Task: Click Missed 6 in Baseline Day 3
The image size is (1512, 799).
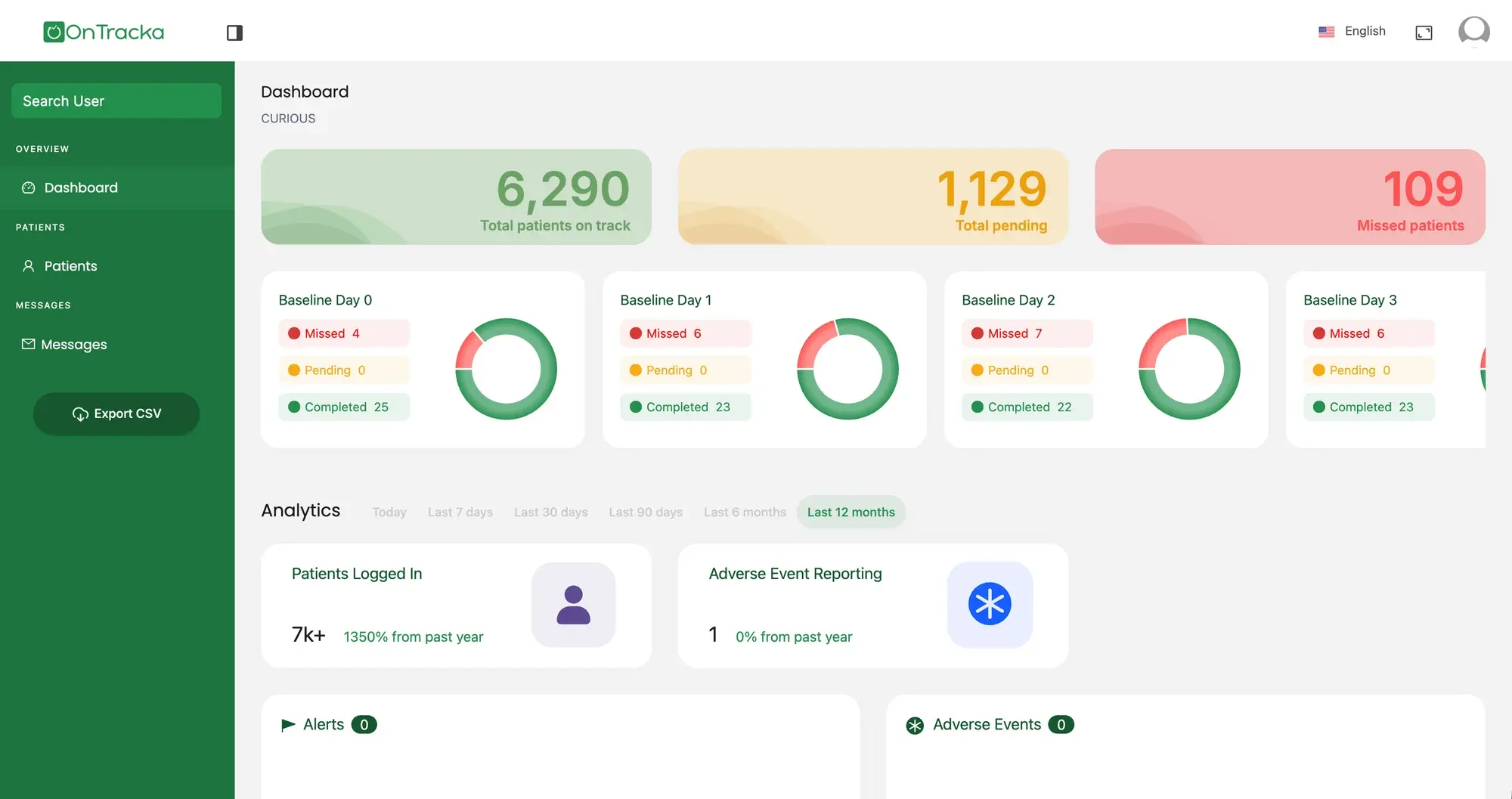Action: click(x=1369, y=333)
